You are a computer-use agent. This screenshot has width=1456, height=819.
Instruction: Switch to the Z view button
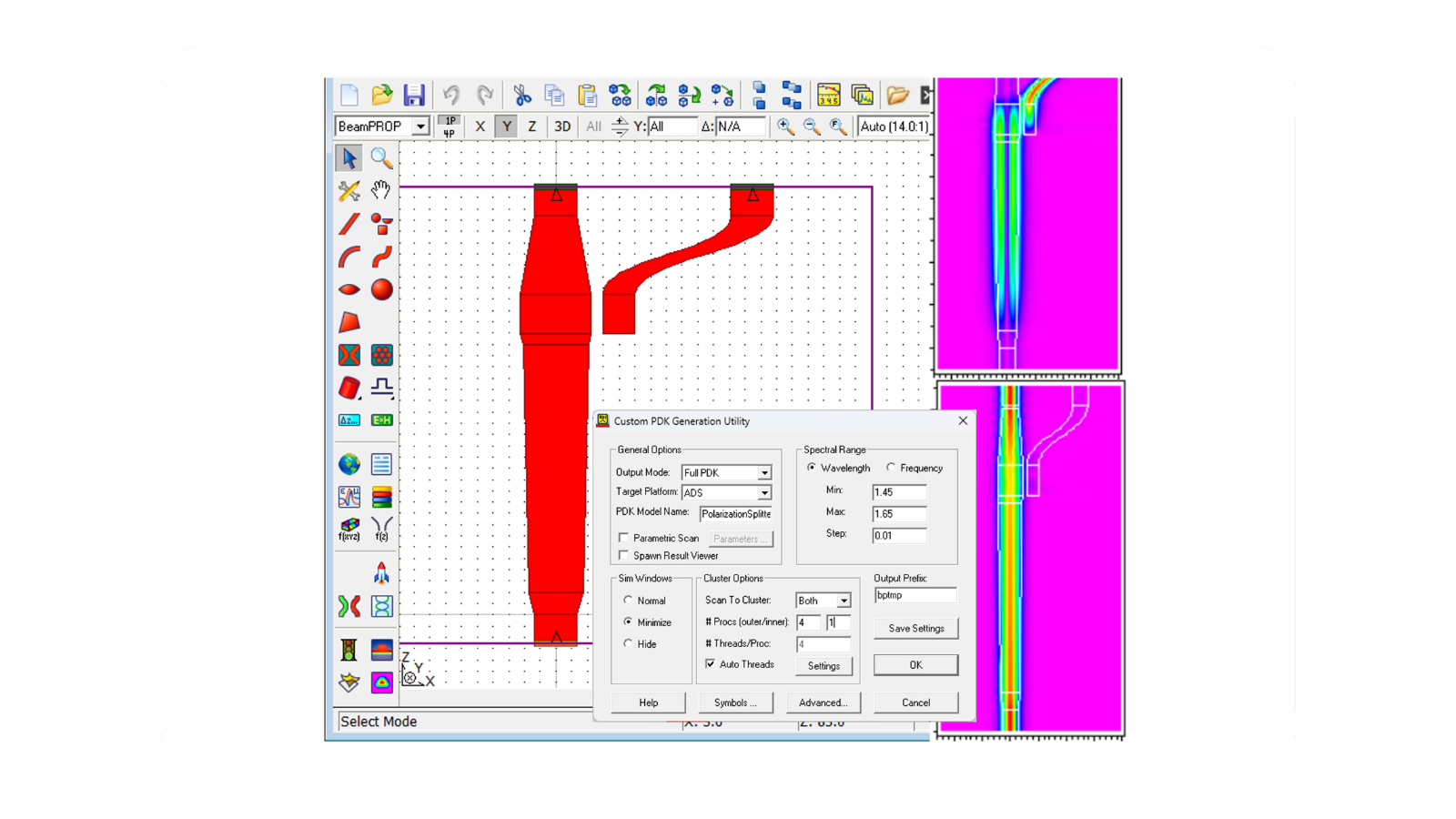pos(532,127)
